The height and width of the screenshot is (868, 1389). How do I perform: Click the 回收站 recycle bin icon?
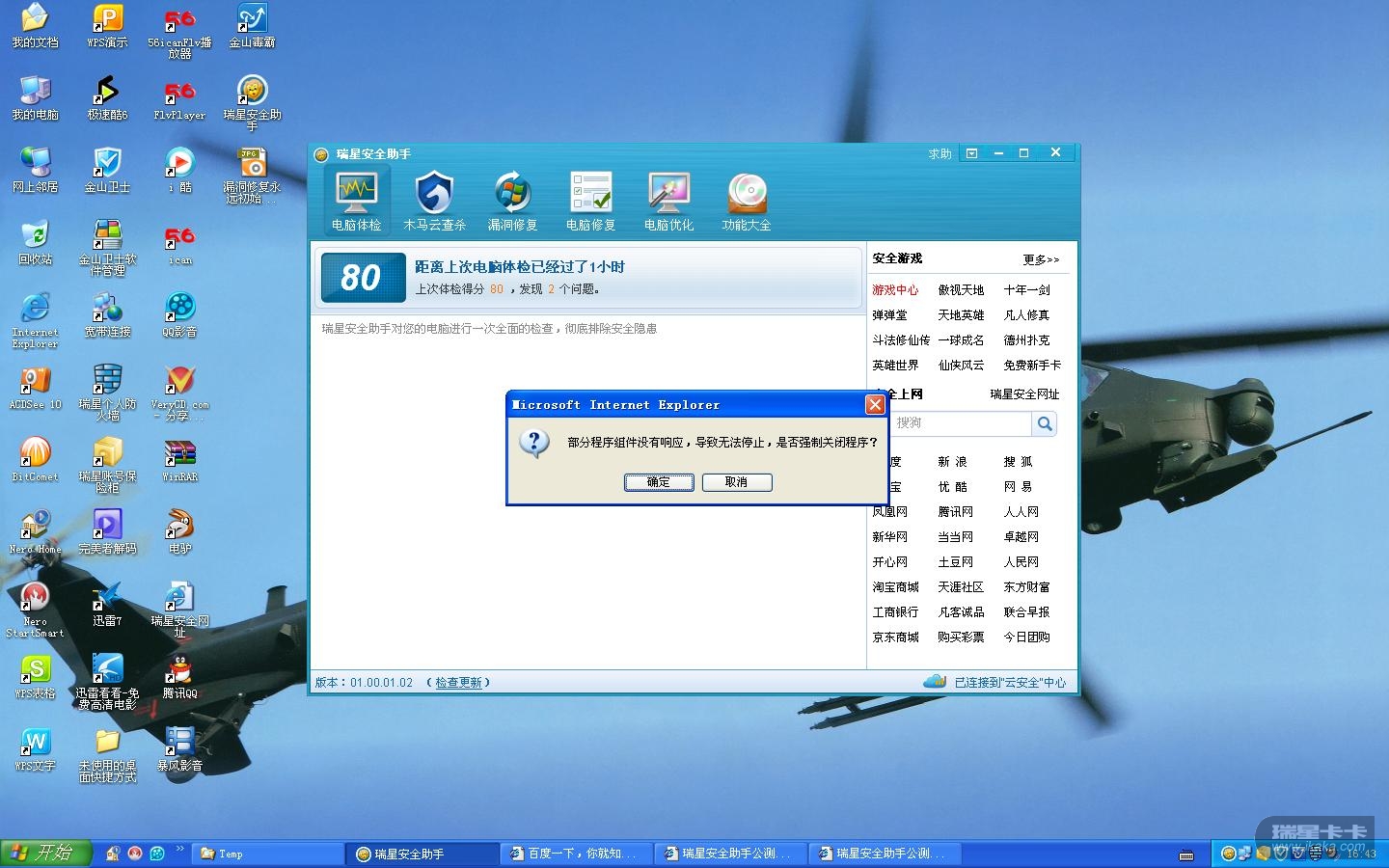(35, 243)
